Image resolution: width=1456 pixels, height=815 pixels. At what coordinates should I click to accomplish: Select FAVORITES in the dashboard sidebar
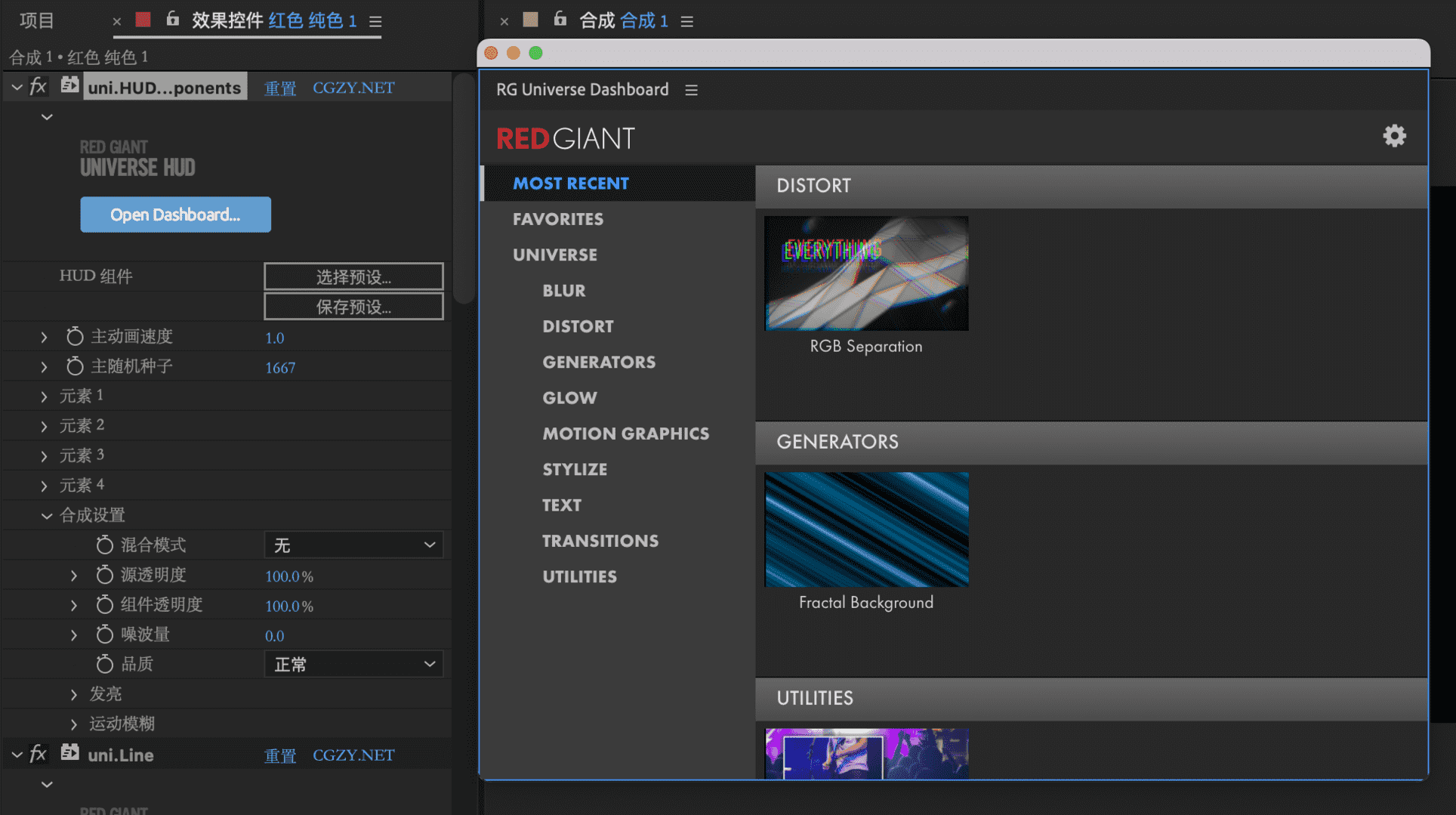coord(558,219)
